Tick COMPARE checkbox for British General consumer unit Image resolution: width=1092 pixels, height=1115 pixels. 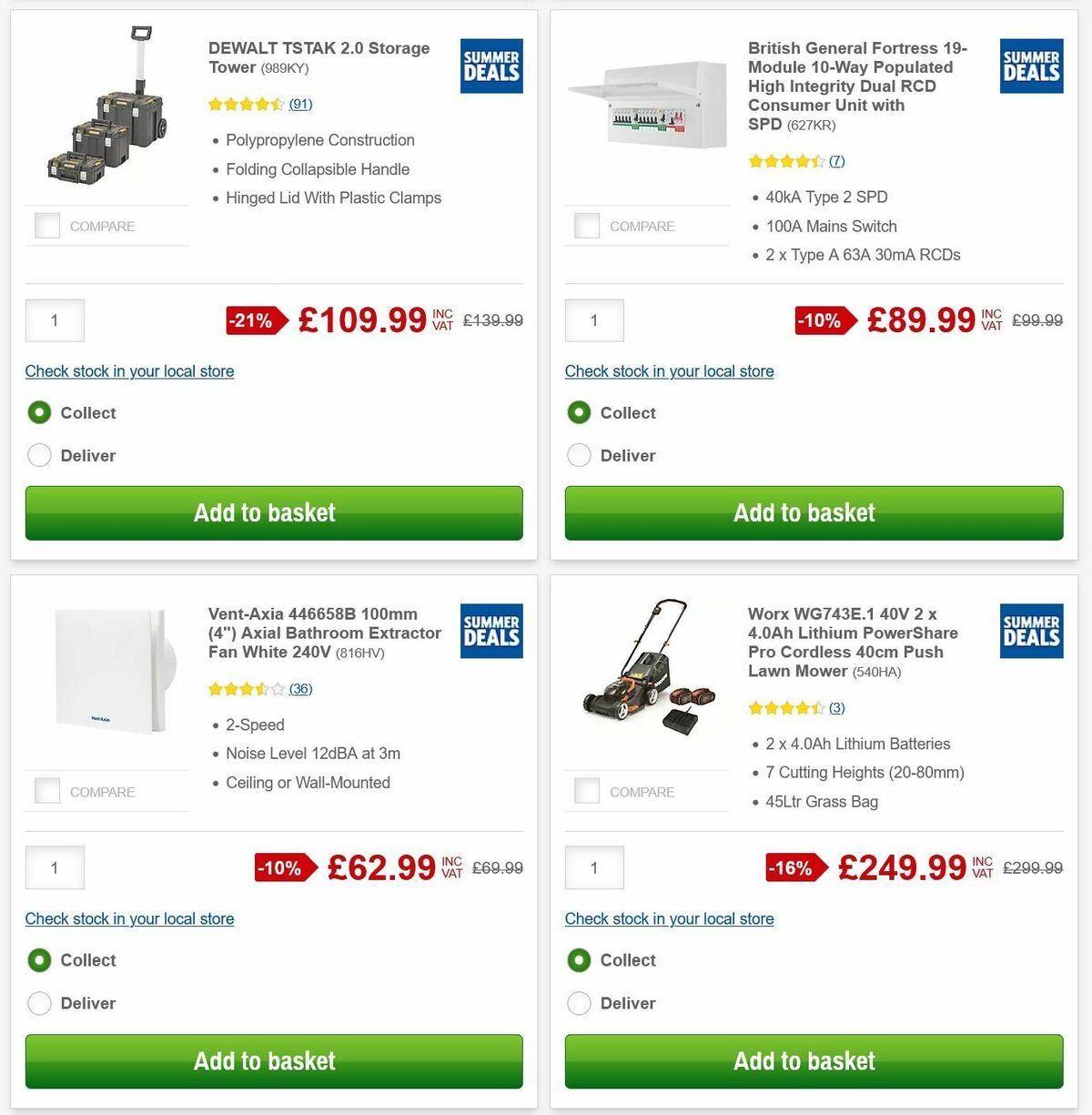(587, 225)
